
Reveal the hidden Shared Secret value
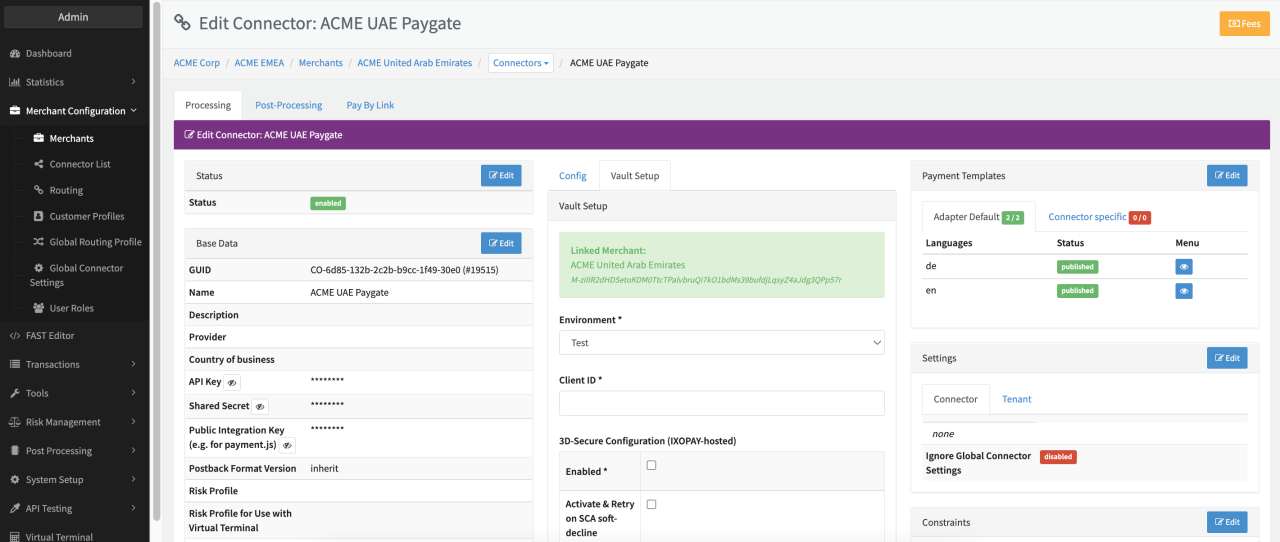pos(260,407)
